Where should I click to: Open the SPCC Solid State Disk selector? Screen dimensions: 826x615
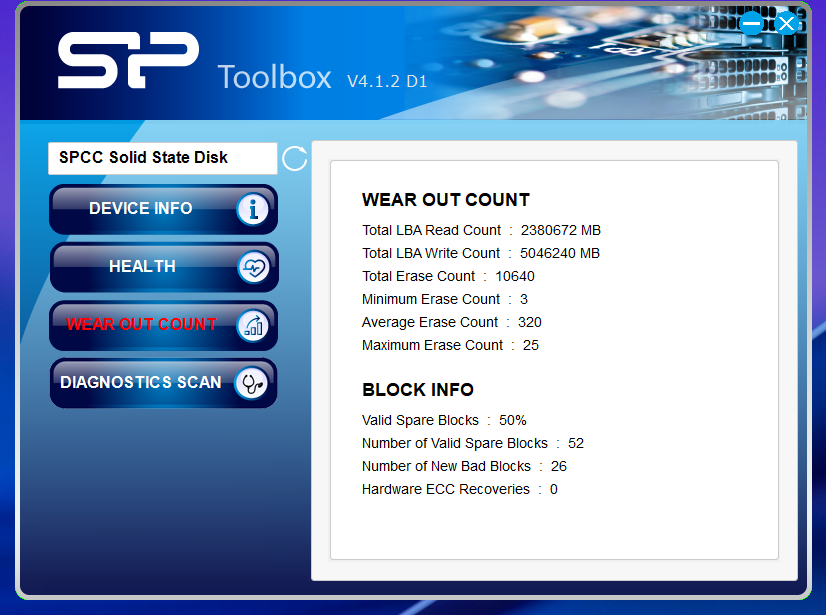point(162,158)
